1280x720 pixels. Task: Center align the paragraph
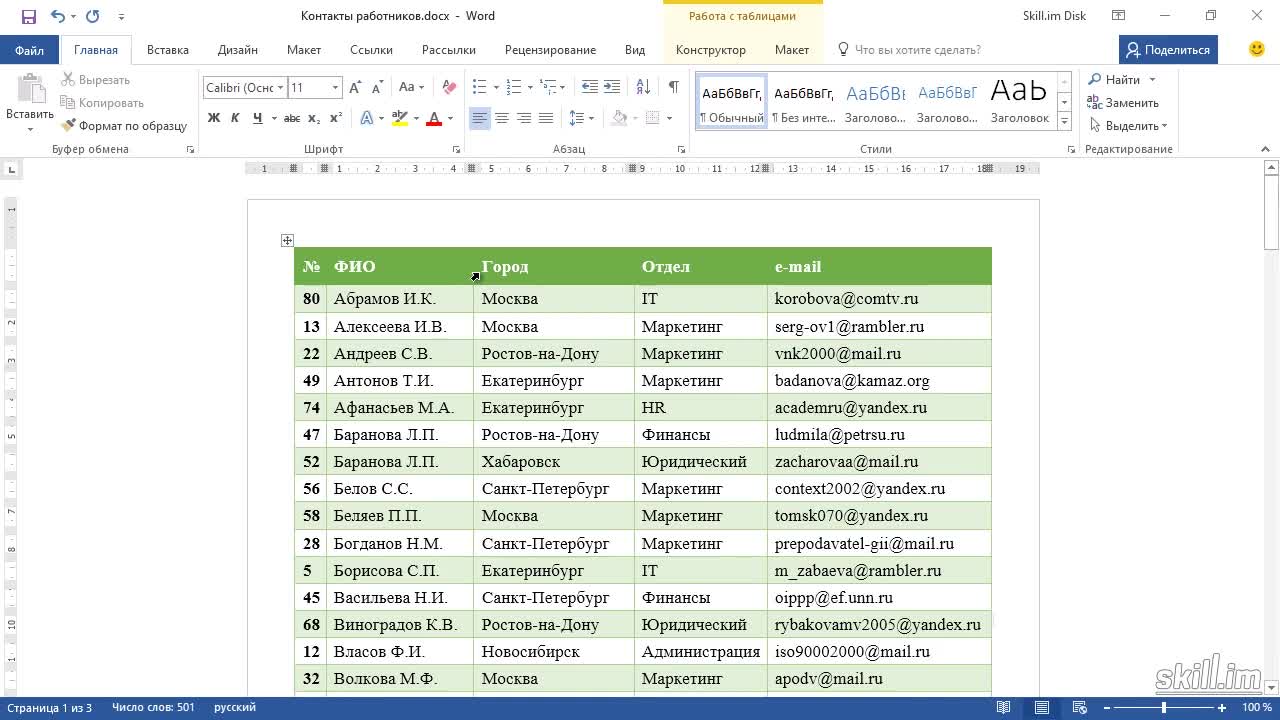point(502,118)
